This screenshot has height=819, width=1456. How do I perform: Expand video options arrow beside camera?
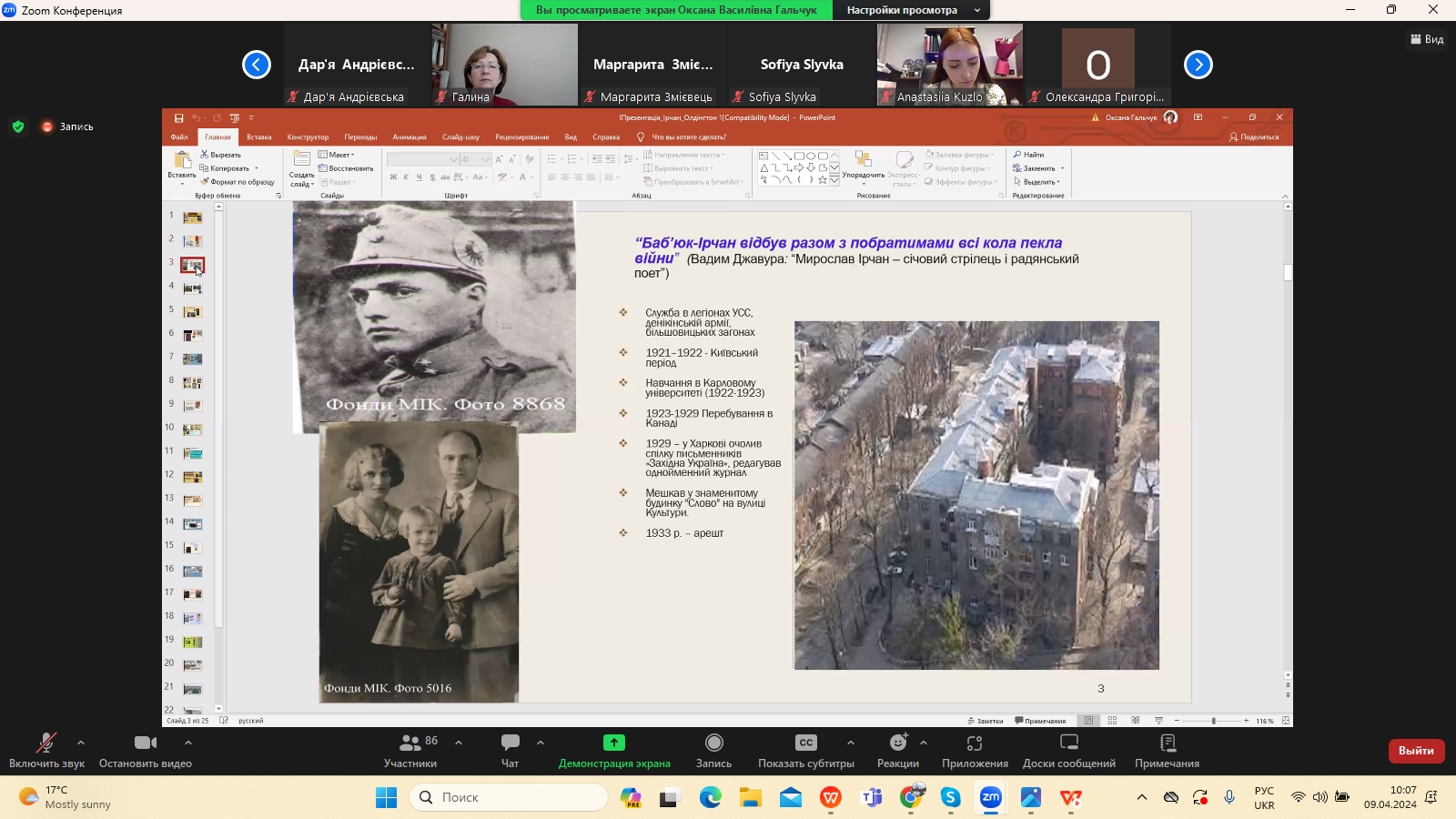[x=188, y=743]
